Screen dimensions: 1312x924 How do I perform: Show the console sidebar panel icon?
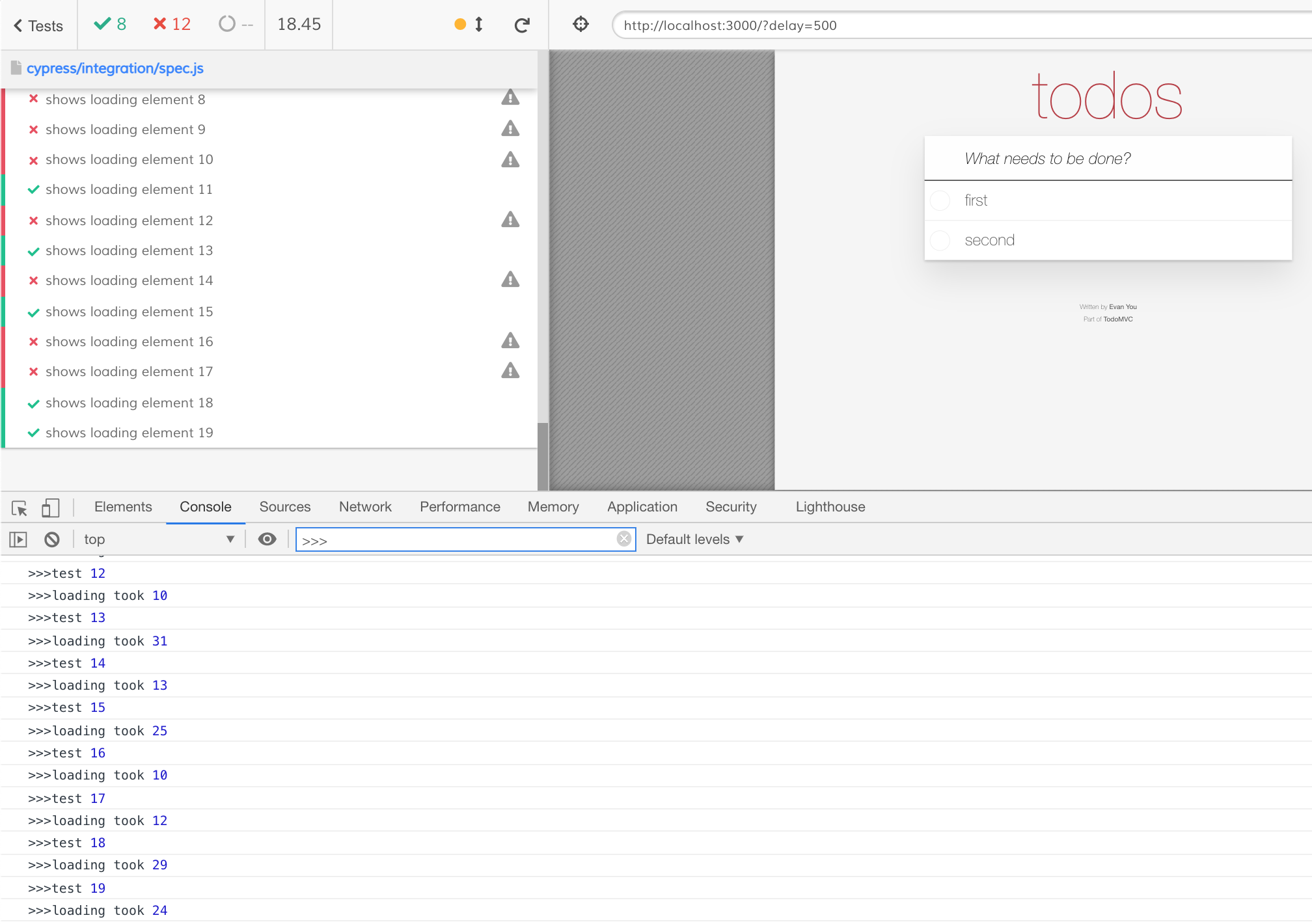coord(18,539)
